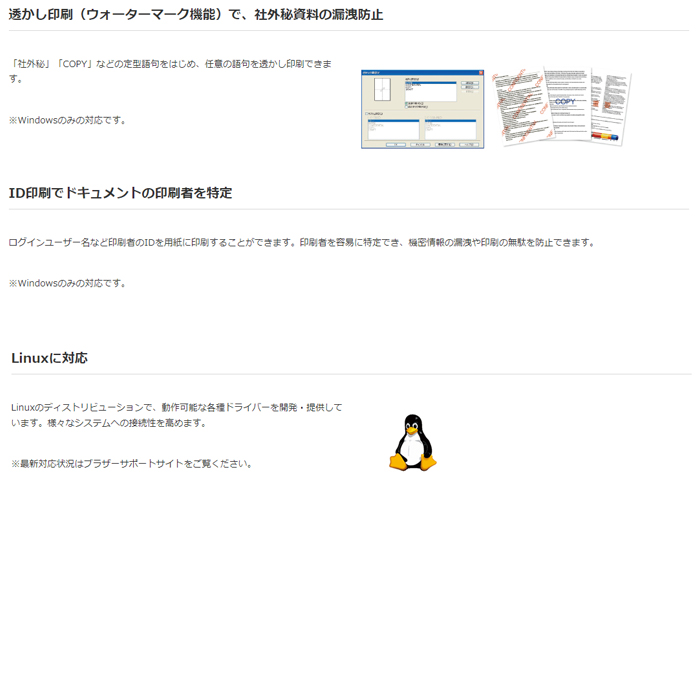Click the 透かし印刷 watermark heading
This screenshot has height=700, width=700.
(x=196, y=15)
